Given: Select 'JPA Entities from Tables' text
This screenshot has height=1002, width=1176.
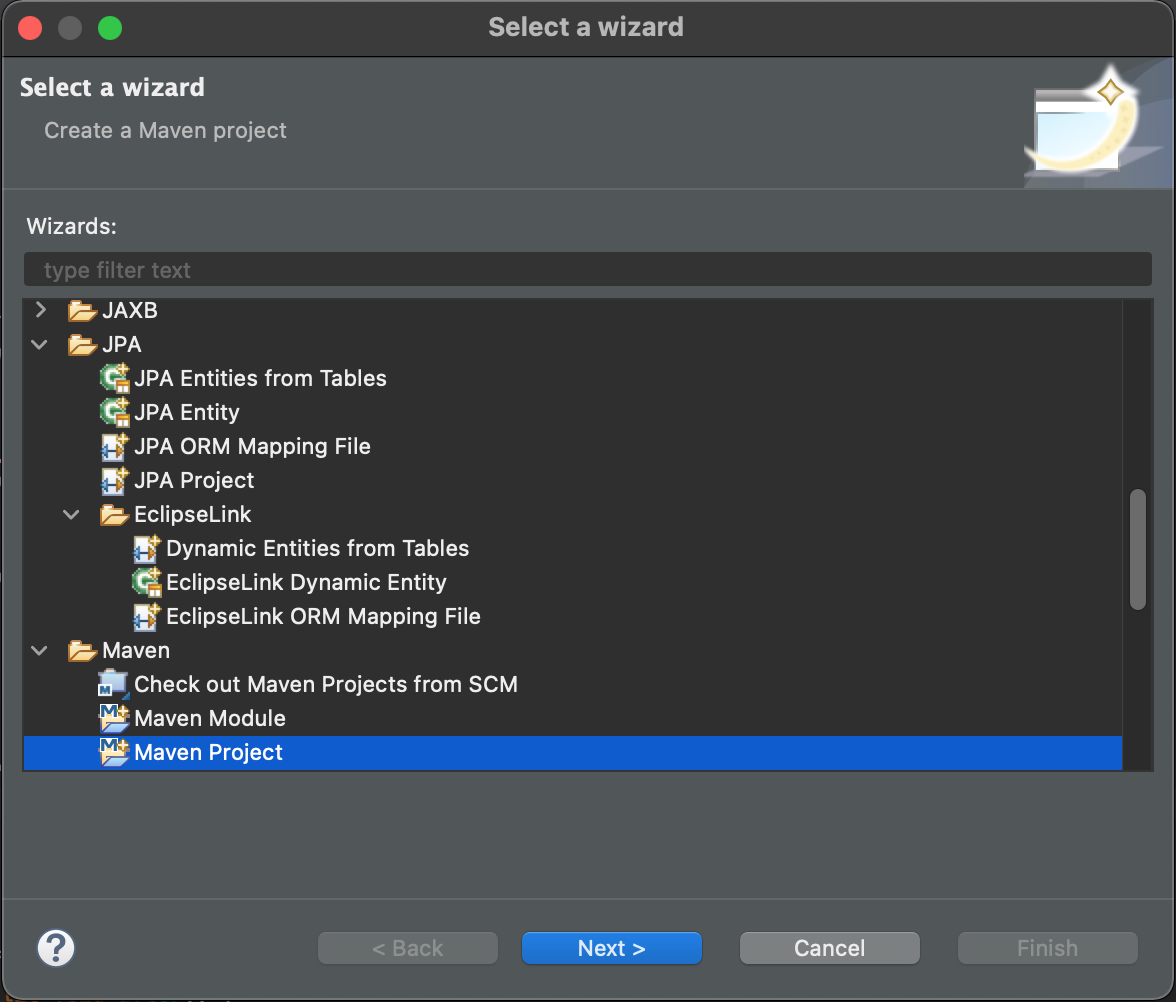Looking at the screenshot, I should click(x=260, y=378).
